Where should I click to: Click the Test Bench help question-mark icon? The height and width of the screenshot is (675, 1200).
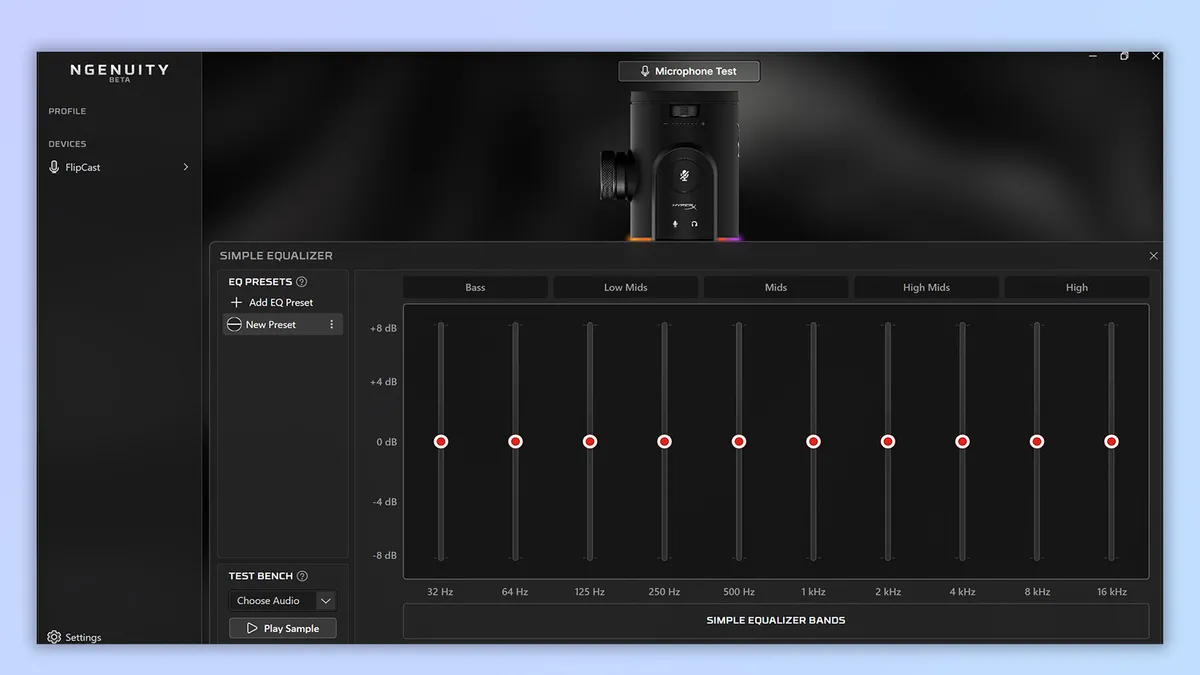pyautogui.click(x=302, y=576)
